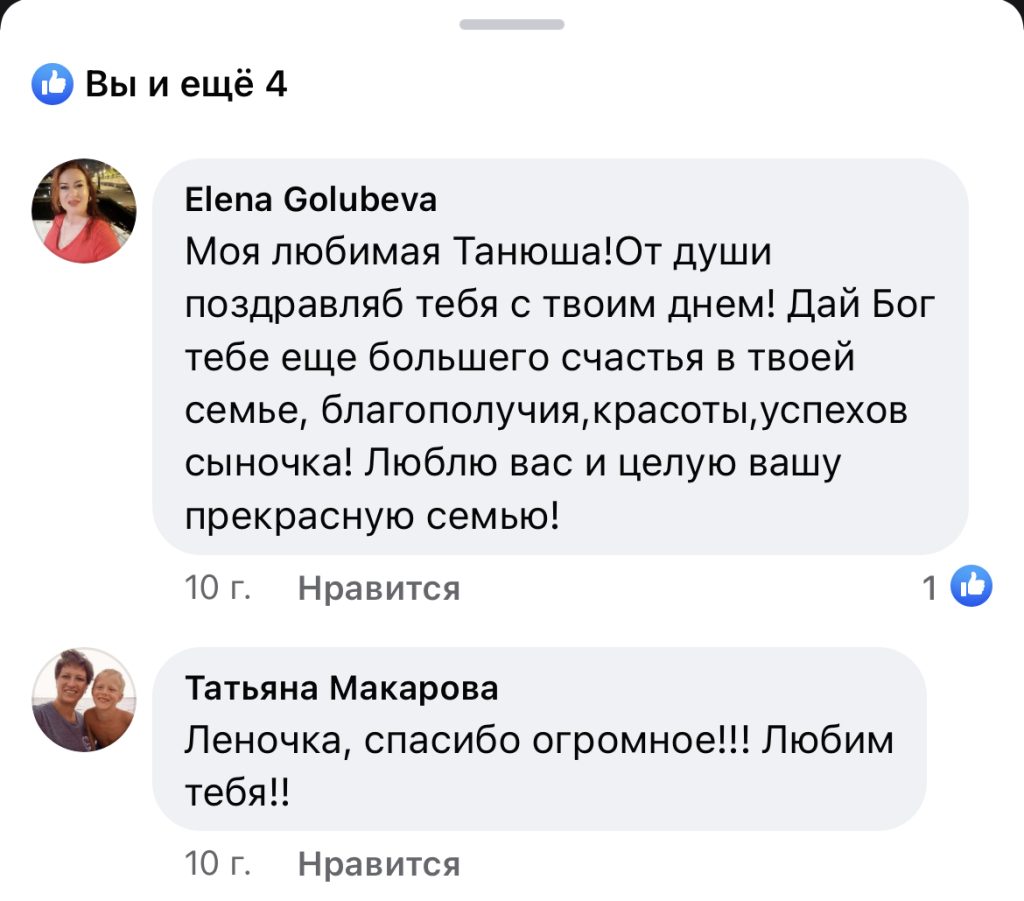
Task: Open Татьяна Макарова's profile picture
Action: tap(85, 699)
